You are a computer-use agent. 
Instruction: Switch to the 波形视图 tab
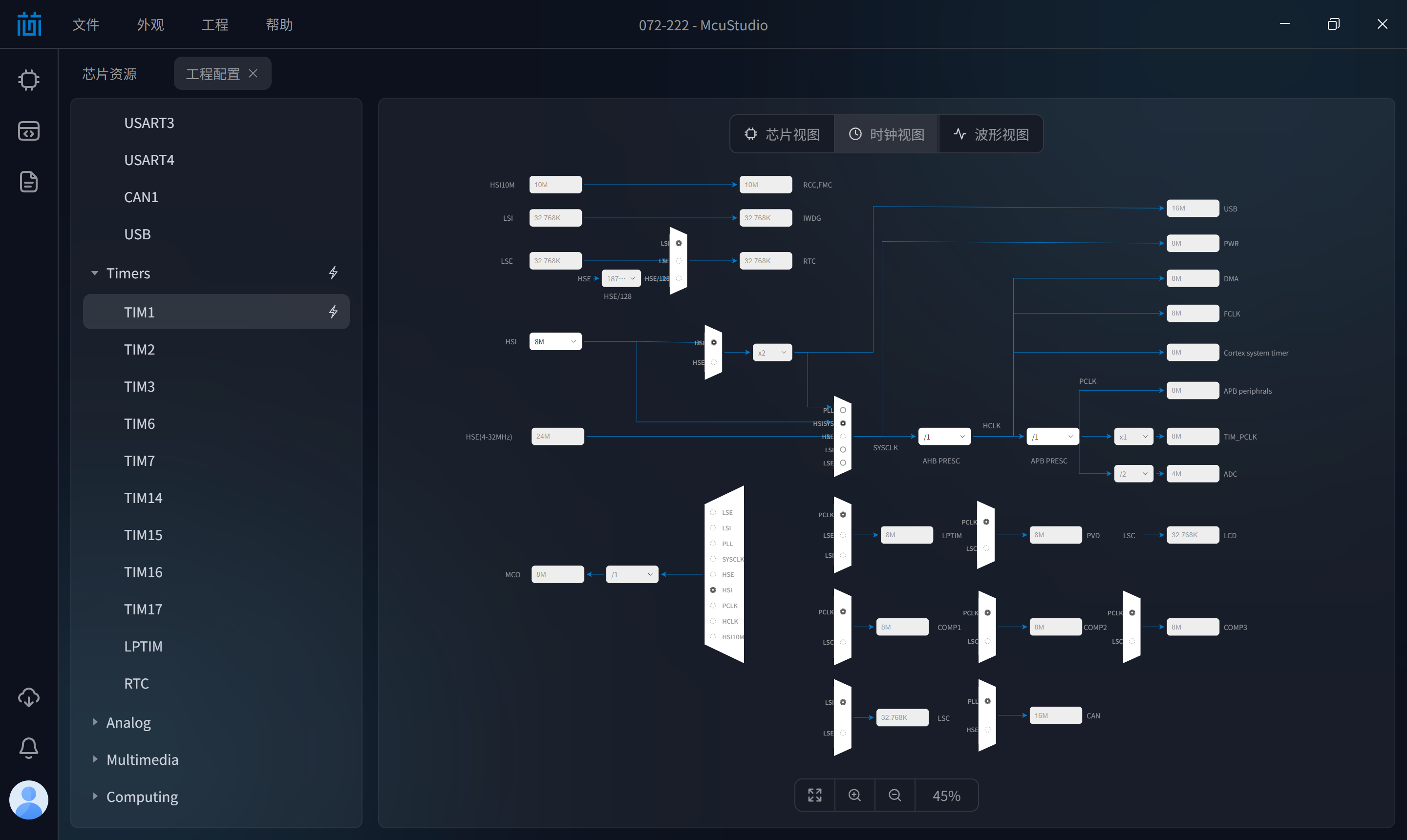tap(990, 134)
